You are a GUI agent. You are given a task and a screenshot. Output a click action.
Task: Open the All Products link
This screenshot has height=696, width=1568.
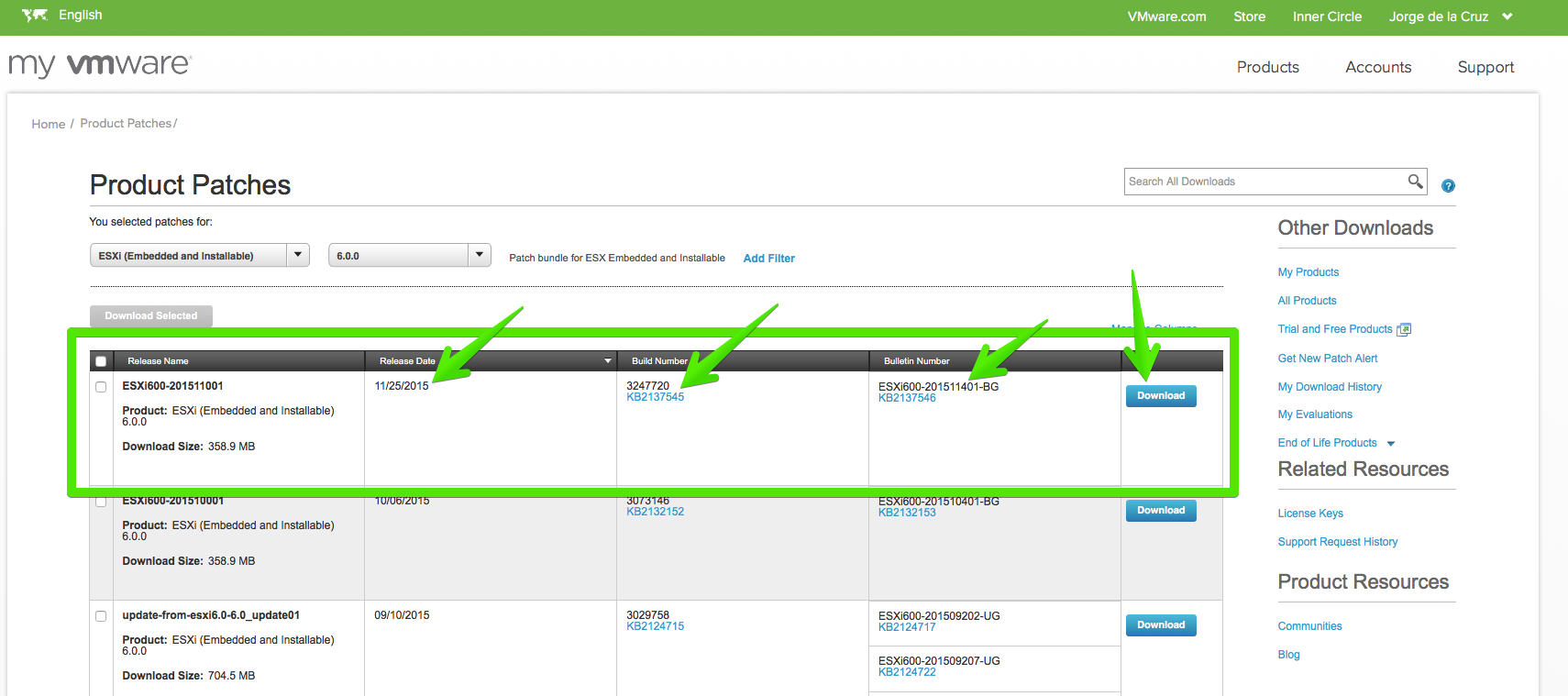[1307, 301]
